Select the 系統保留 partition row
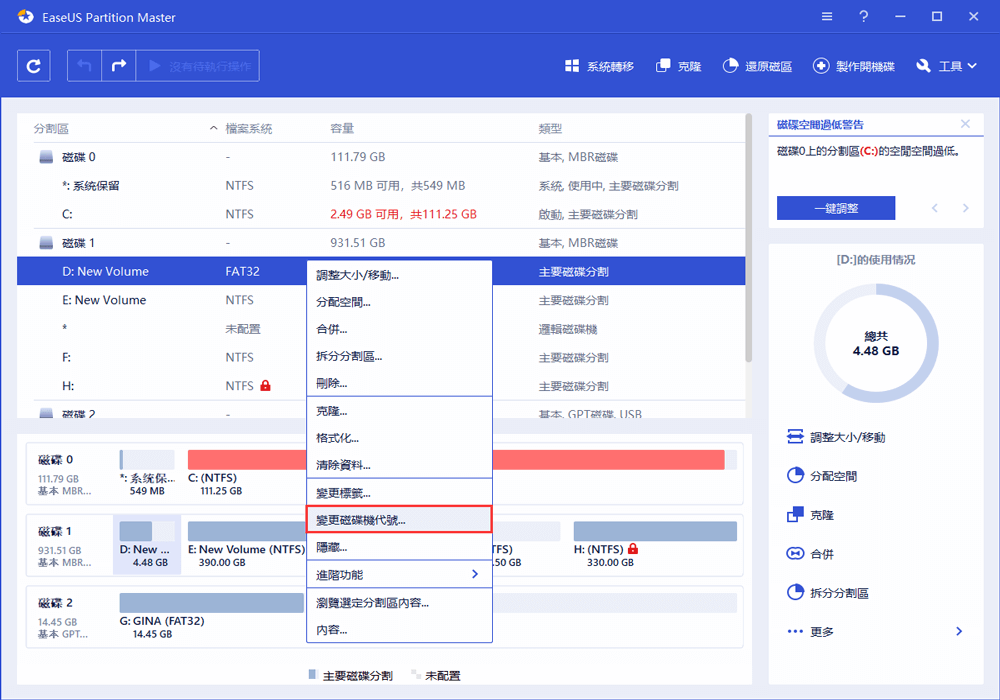The image size is (1000, 700). [x=381, y=186]
